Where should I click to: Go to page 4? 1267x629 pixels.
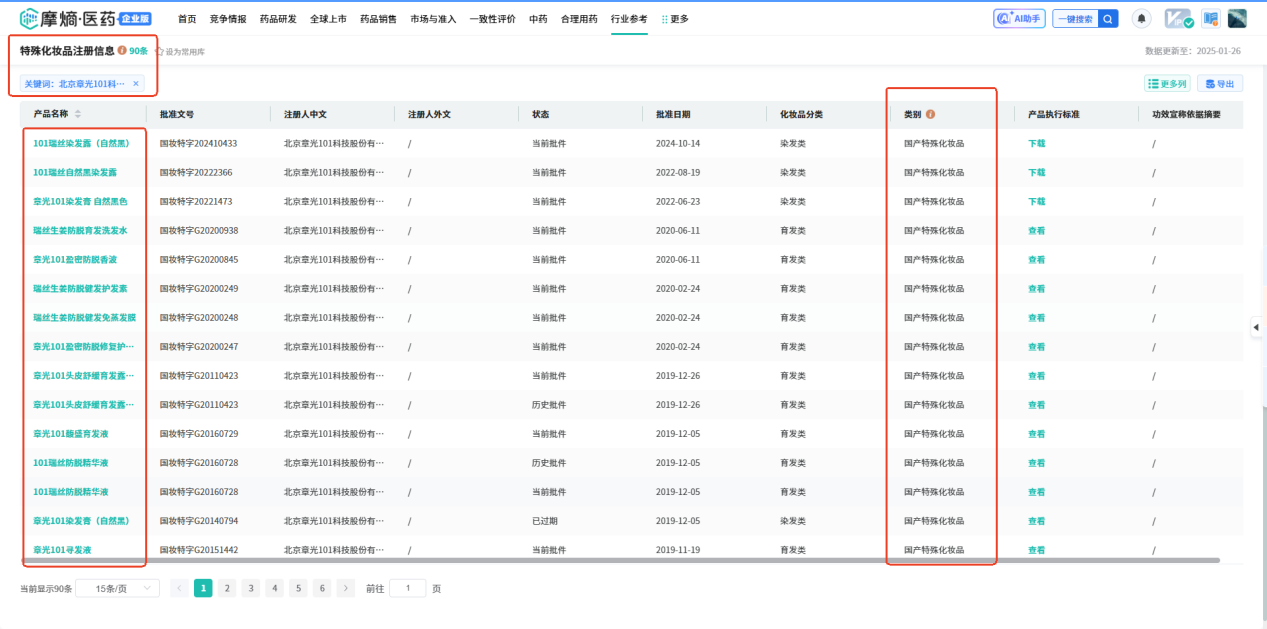click(275, 588)
